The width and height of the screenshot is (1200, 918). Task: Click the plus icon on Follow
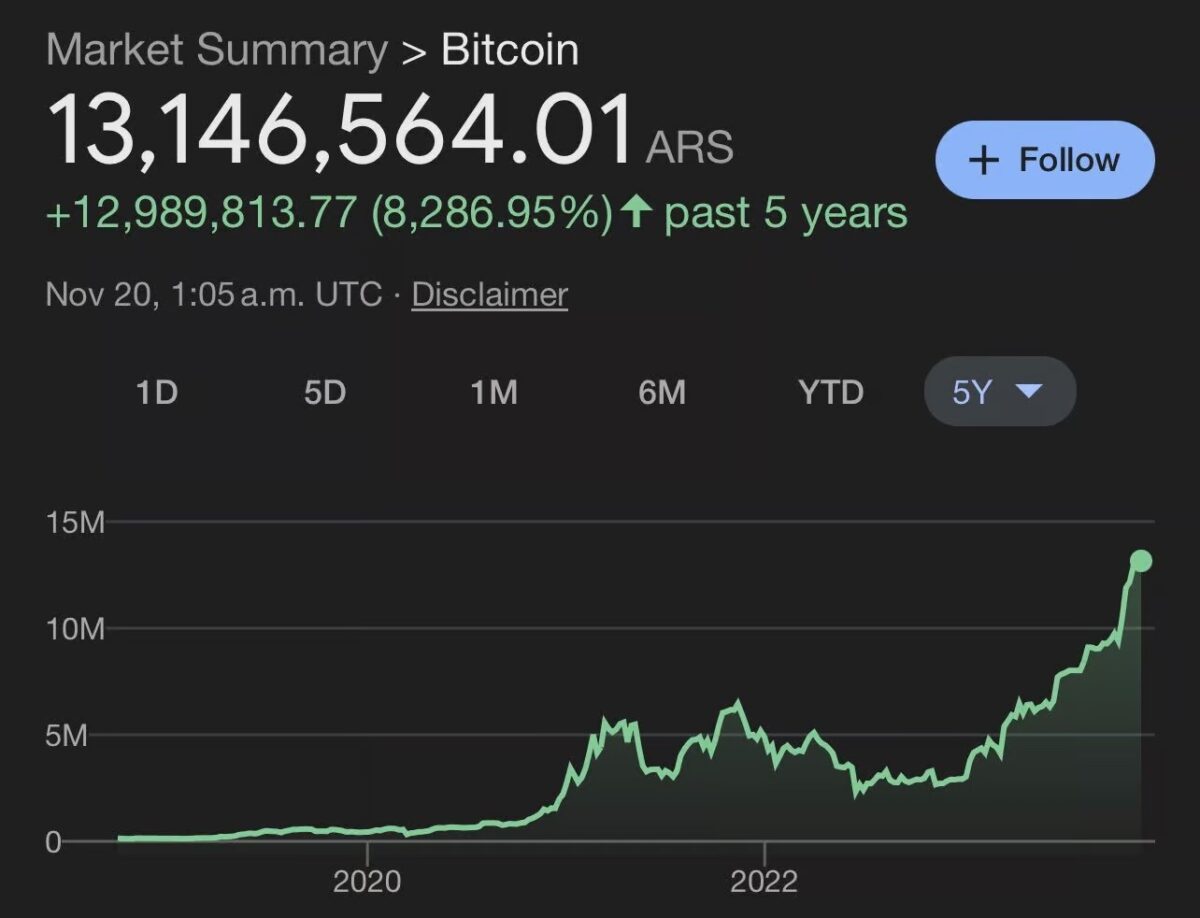point(985,160)
